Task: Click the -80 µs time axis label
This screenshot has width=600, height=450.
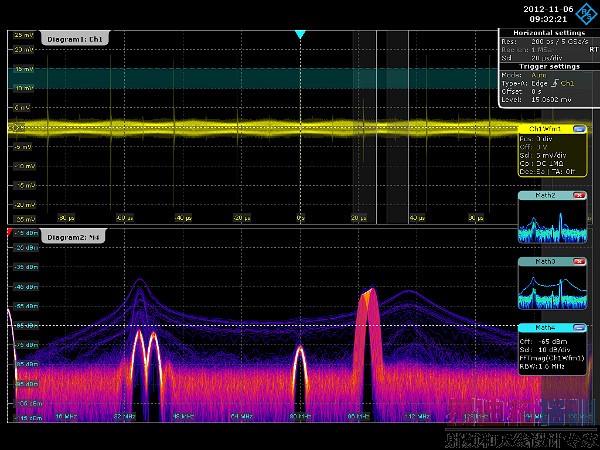Action: pos(66,218)
